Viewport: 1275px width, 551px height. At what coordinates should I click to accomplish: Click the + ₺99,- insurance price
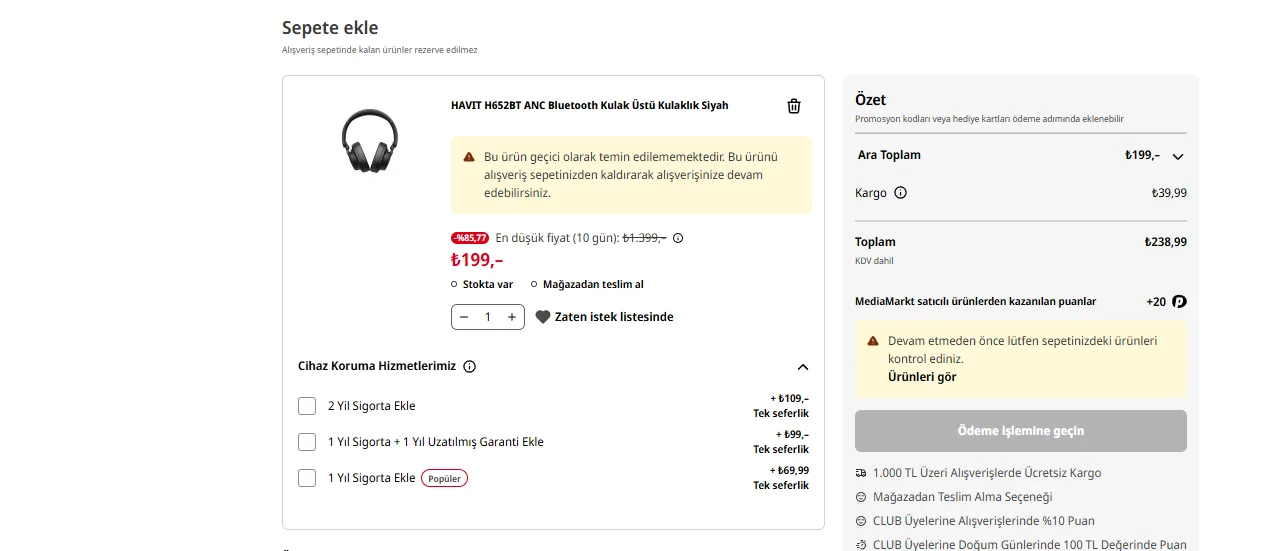click(x=792, y=434)
